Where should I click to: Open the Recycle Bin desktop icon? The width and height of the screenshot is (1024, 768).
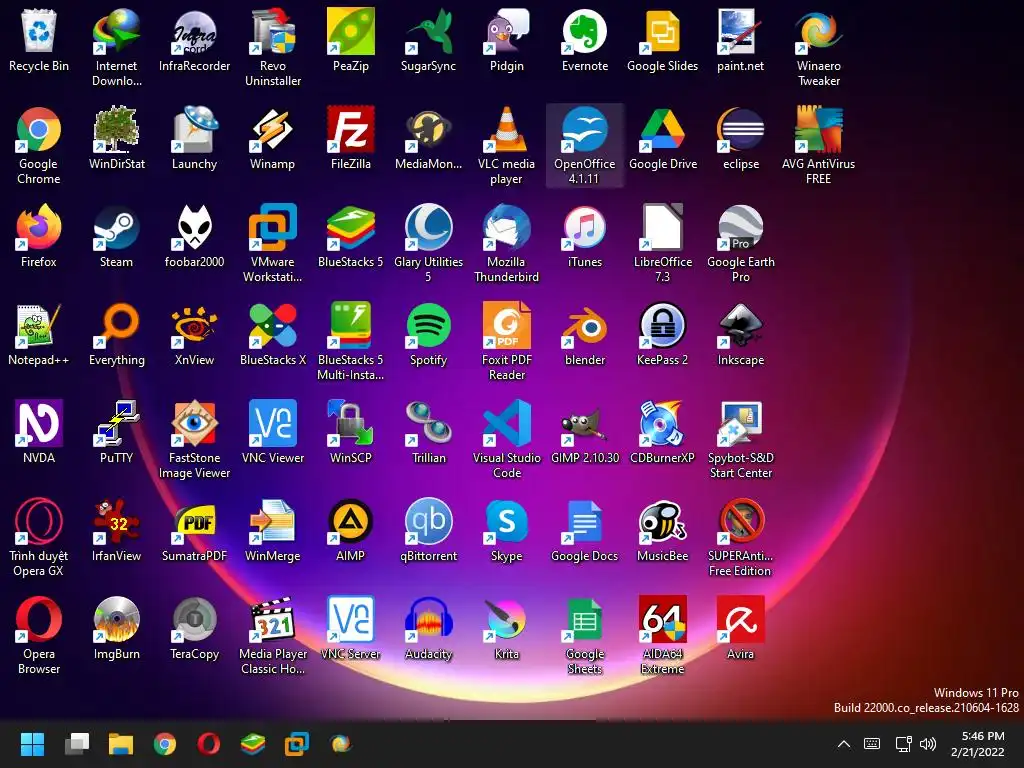pyautogui.click(x=39, y=33)
